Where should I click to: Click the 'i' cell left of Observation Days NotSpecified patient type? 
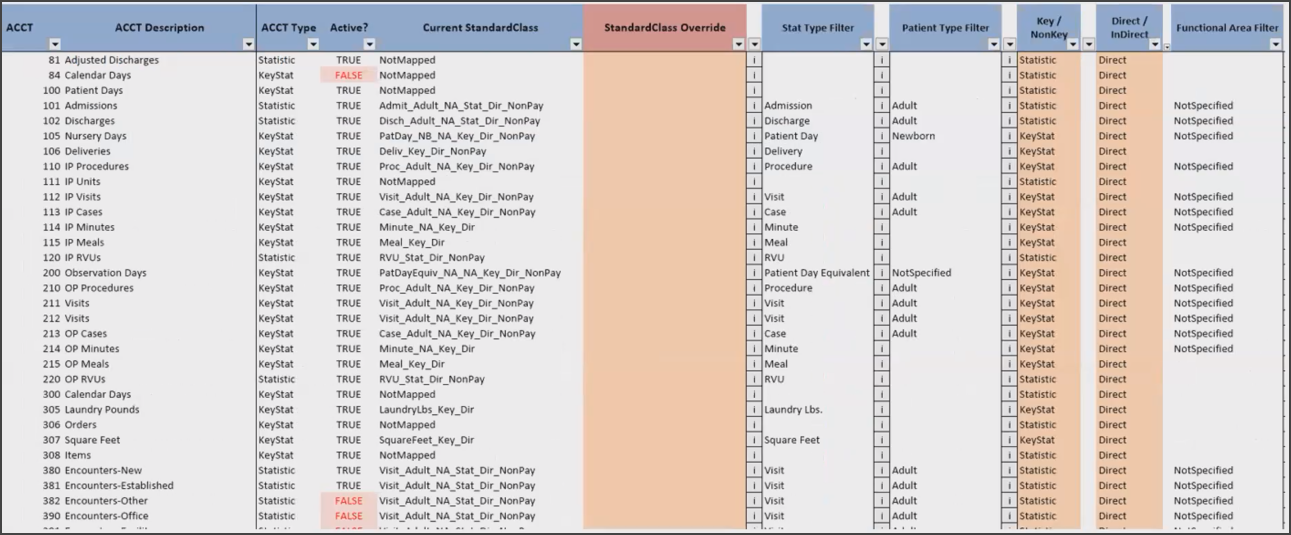882,273
